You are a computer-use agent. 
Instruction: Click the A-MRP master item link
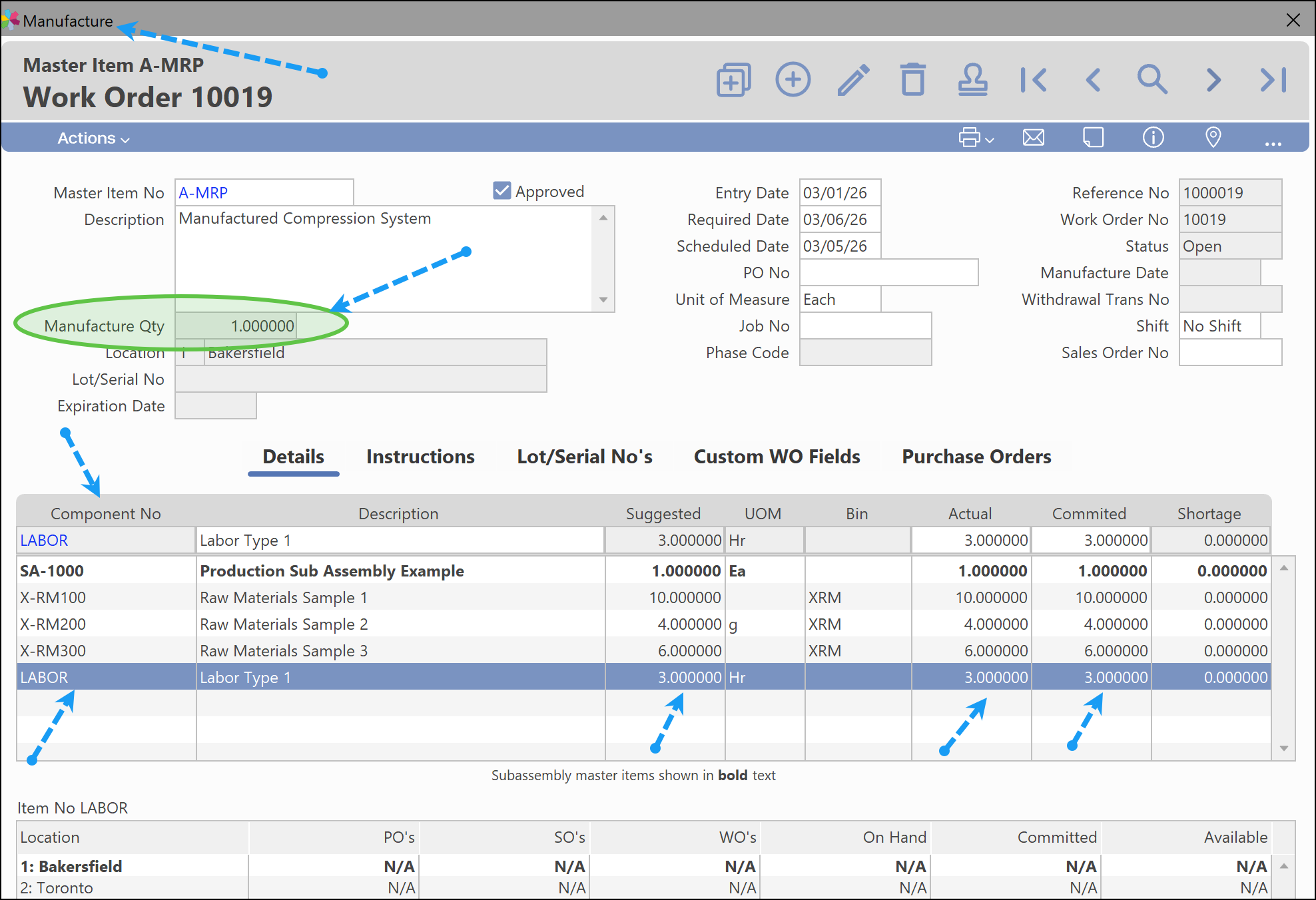tap(203, 193)
